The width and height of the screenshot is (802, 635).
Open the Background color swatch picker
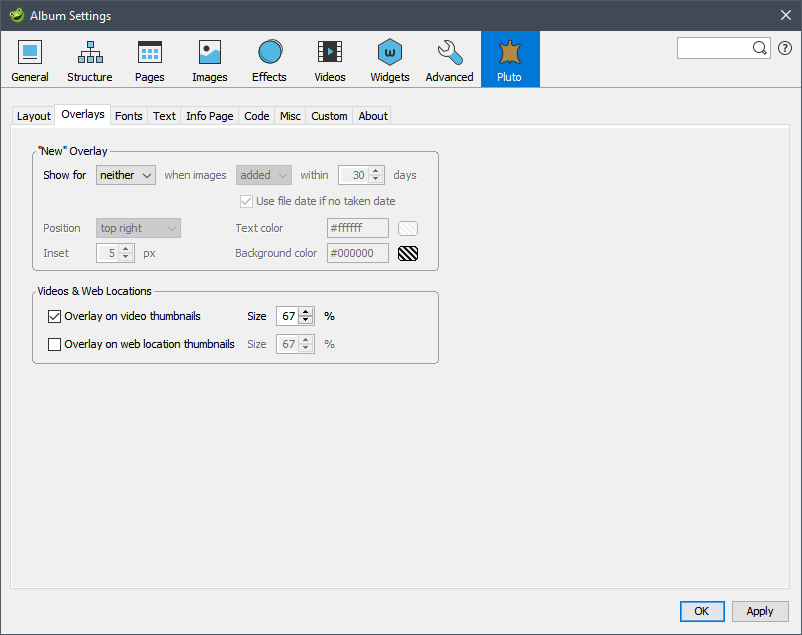[x=408, y=253]
